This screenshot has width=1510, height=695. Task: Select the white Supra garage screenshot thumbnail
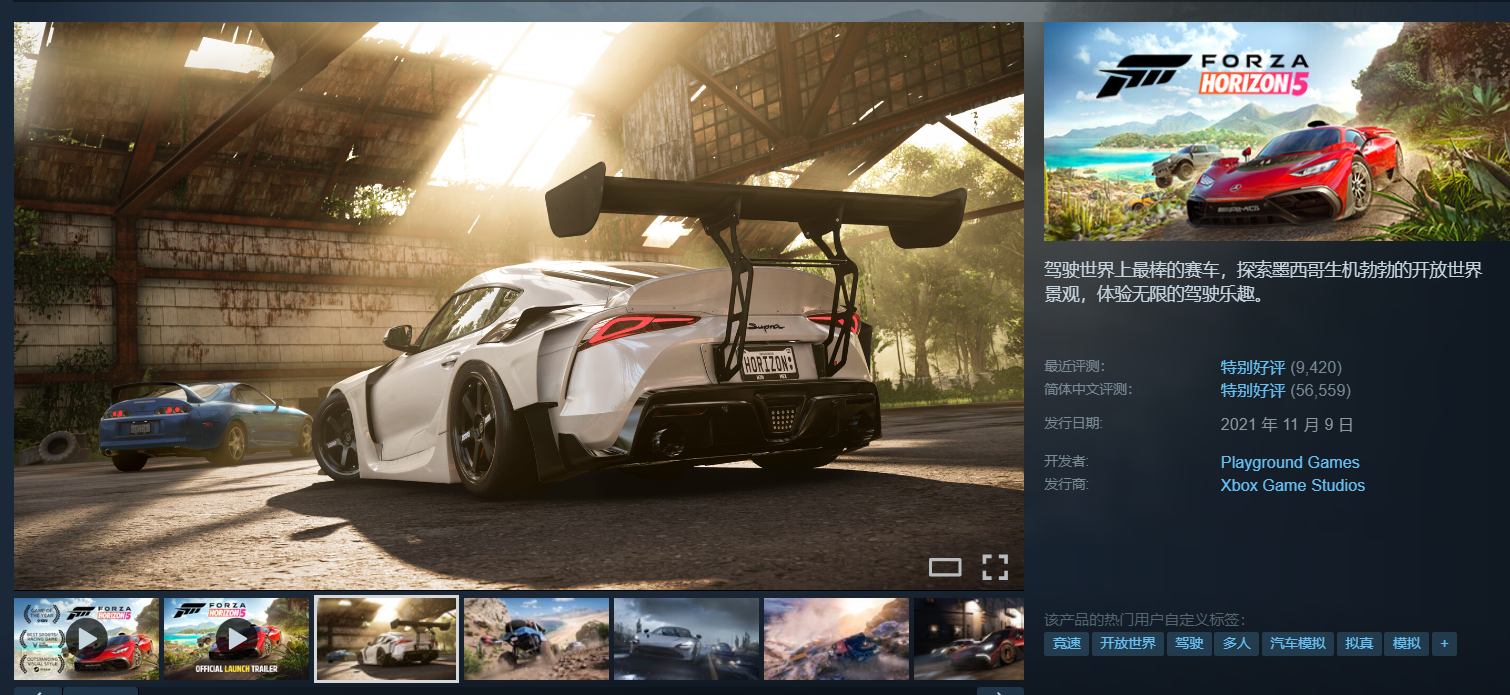(x=386, y=638)
